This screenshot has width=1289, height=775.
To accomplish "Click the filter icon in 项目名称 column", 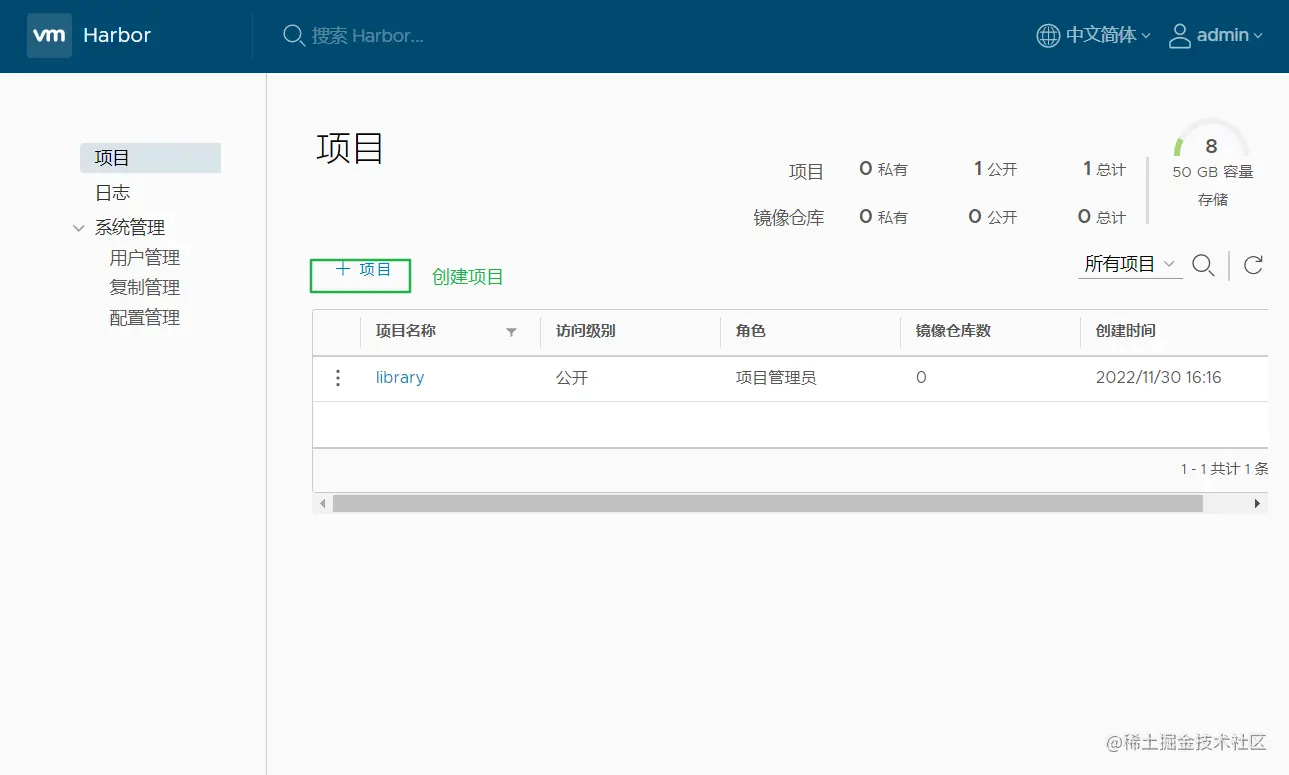I will click(511, 332).
